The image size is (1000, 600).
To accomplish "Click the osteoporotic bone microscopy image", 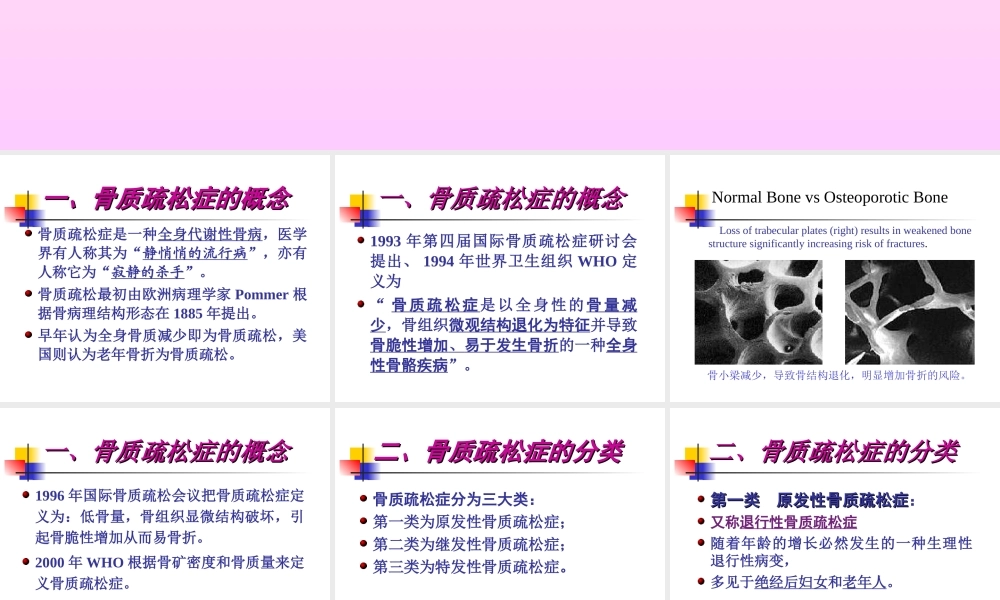I will [909, 311].
